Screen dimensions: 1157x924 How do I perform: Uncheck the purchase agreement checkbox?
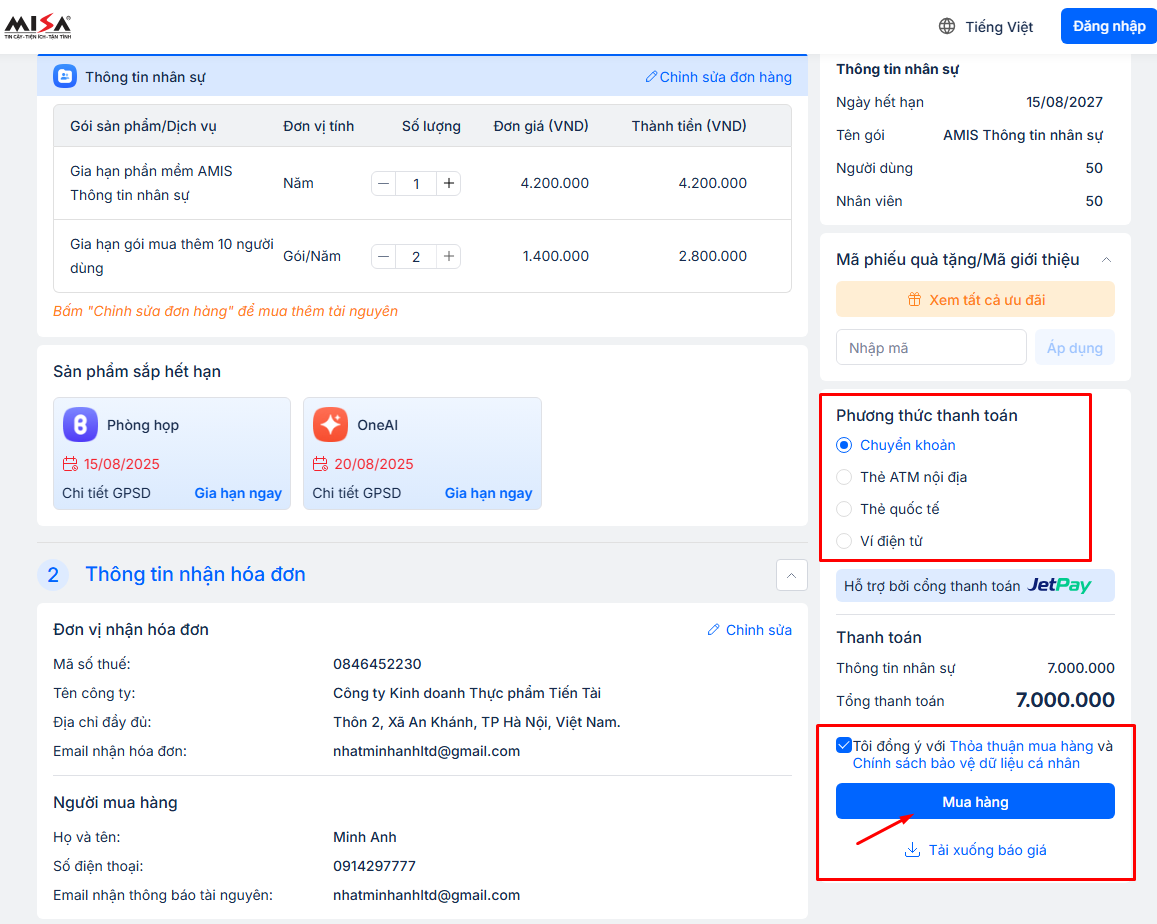tap(844, 746)
